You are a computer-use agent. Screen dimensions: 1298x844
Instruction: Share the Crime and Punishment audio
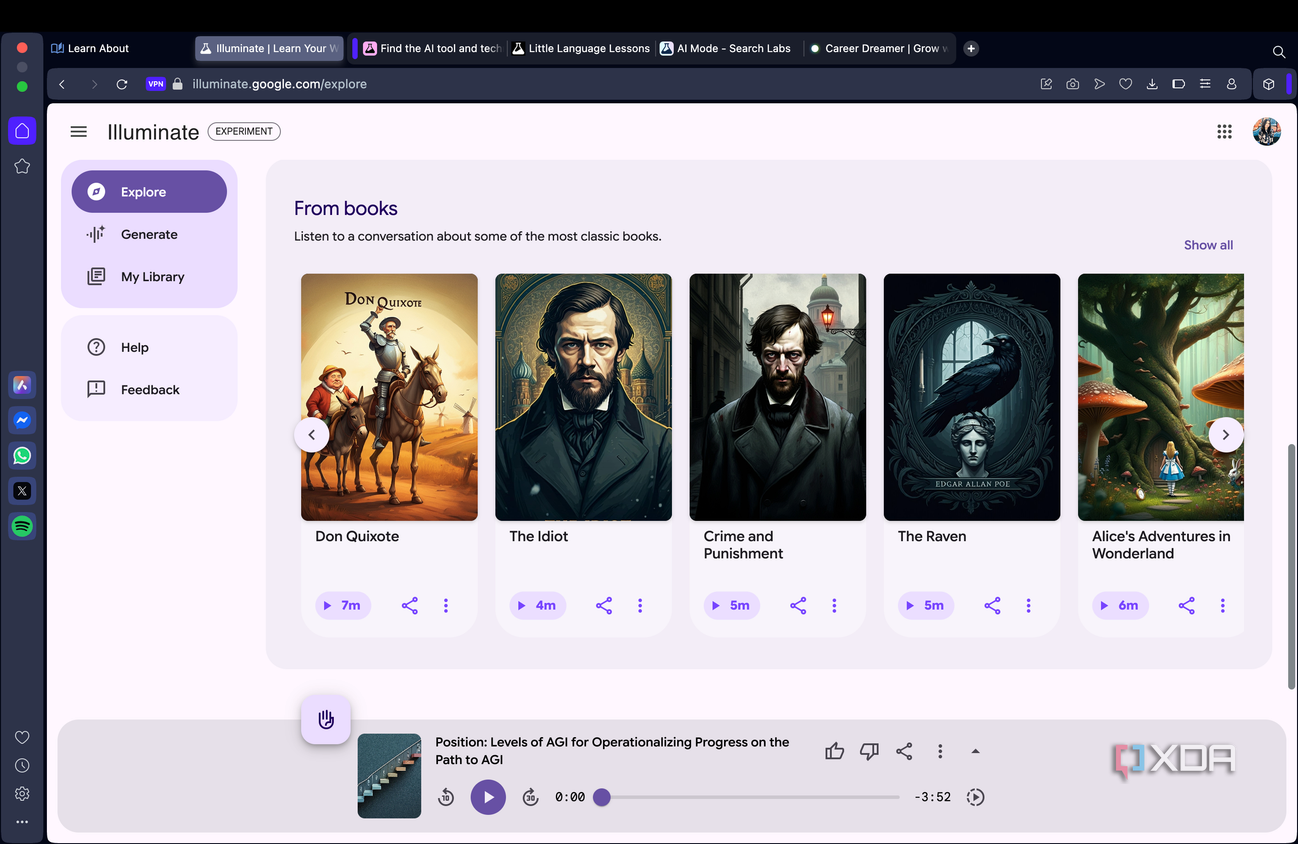[x=798, y=605]
